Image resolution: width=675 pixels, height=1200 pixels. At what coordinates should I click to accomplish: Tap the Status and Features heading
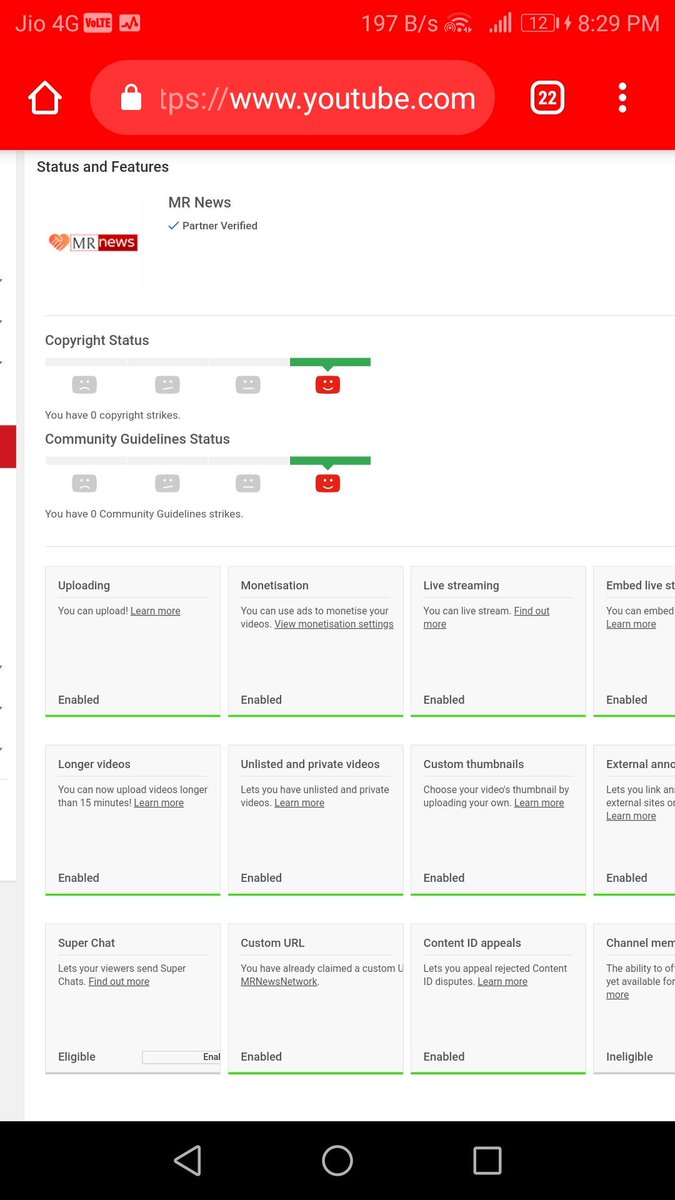click(x=103, y=167)
